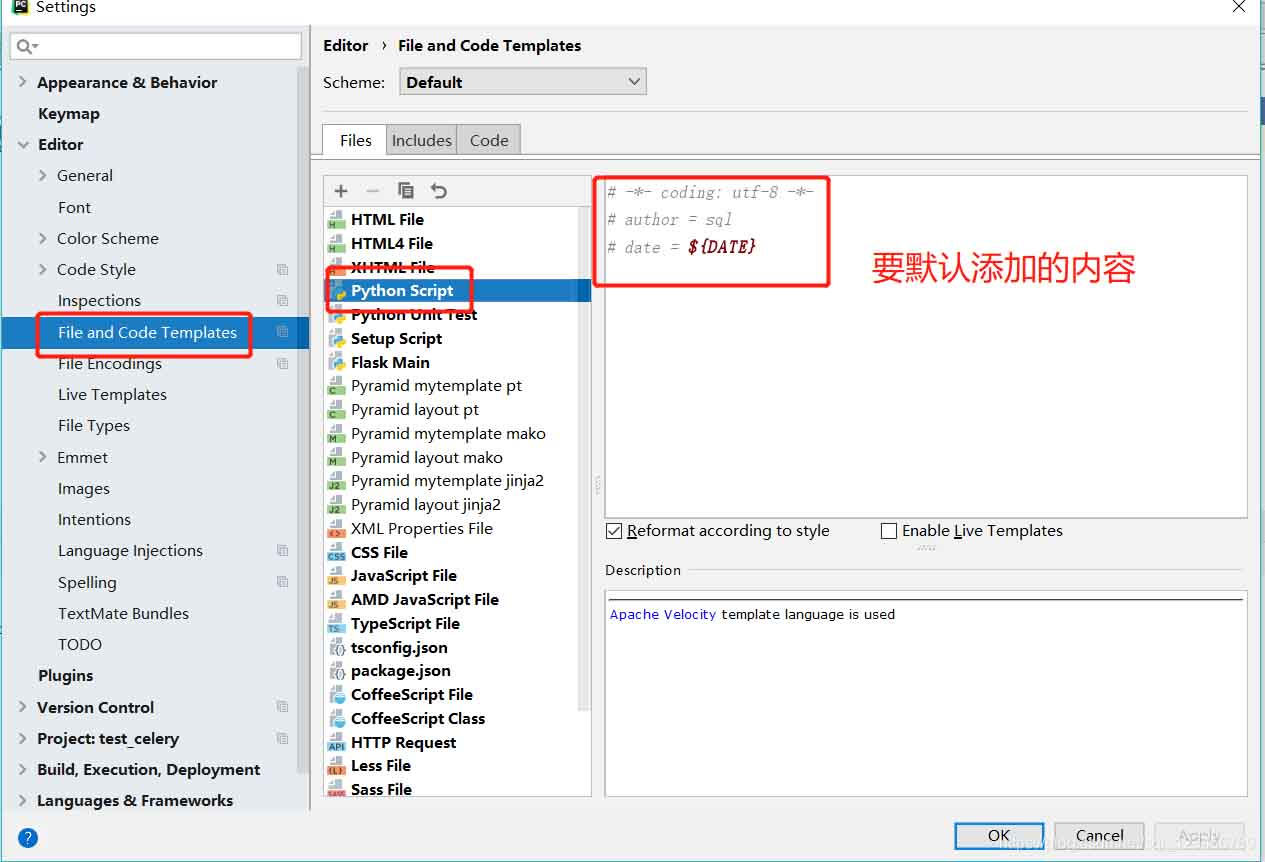Click the Pyramid mytemplate pt icon
The width and height of the screenshot is (1265, 862).
pos(336,386)
